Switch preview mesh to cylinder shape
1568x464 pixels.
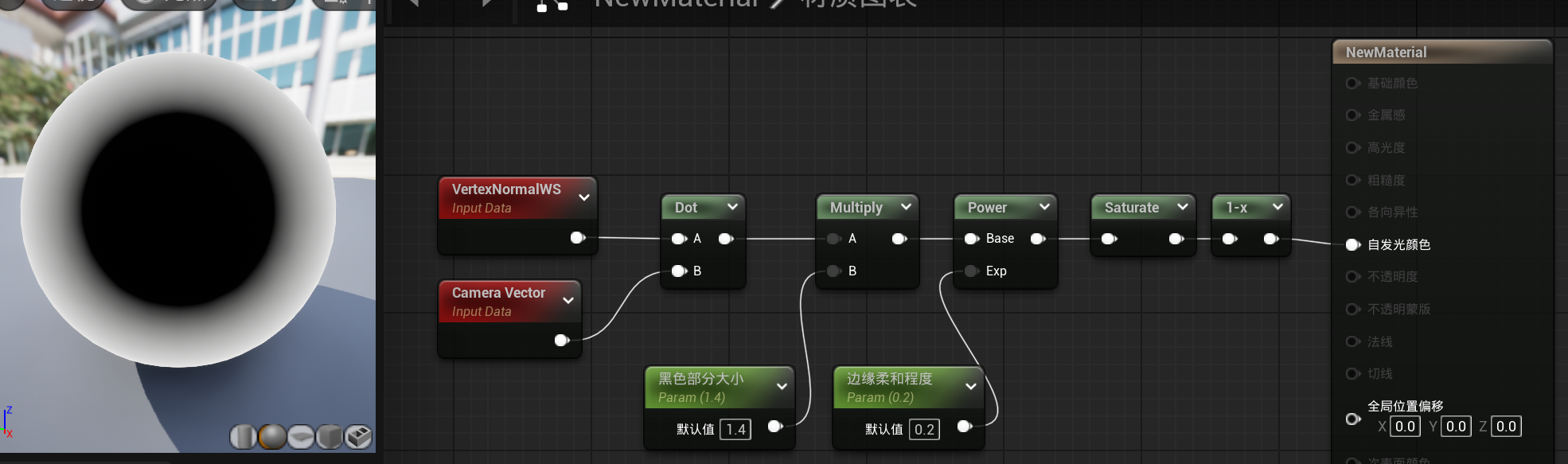point(243,436)
